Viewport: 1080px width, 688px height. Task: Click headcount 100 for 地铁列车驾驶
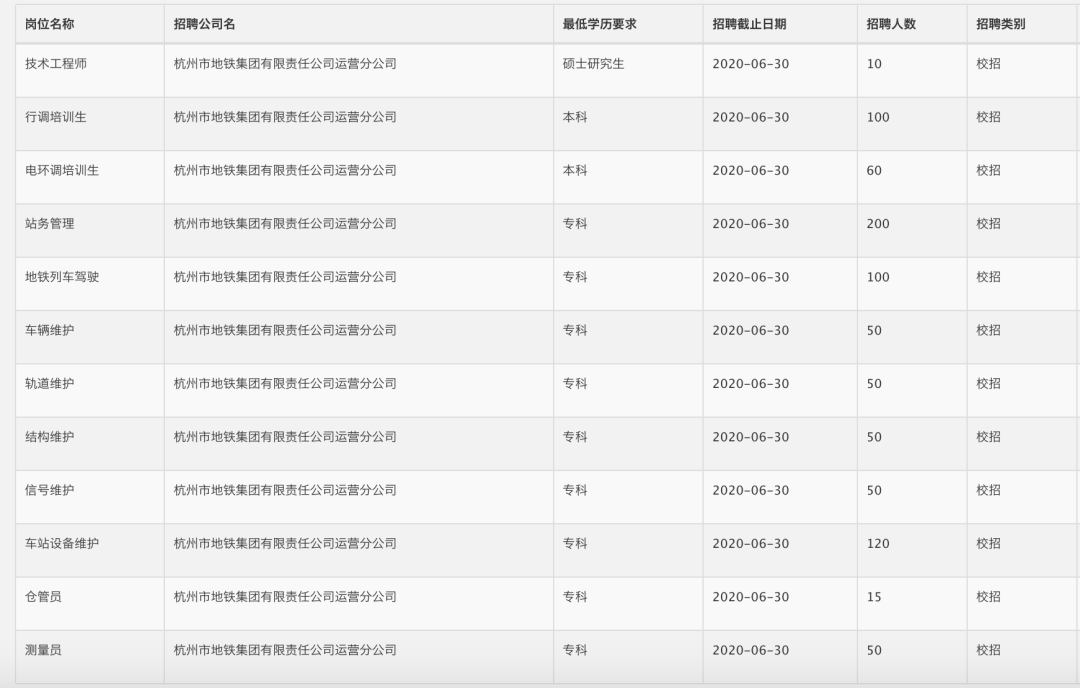[878, 277]
